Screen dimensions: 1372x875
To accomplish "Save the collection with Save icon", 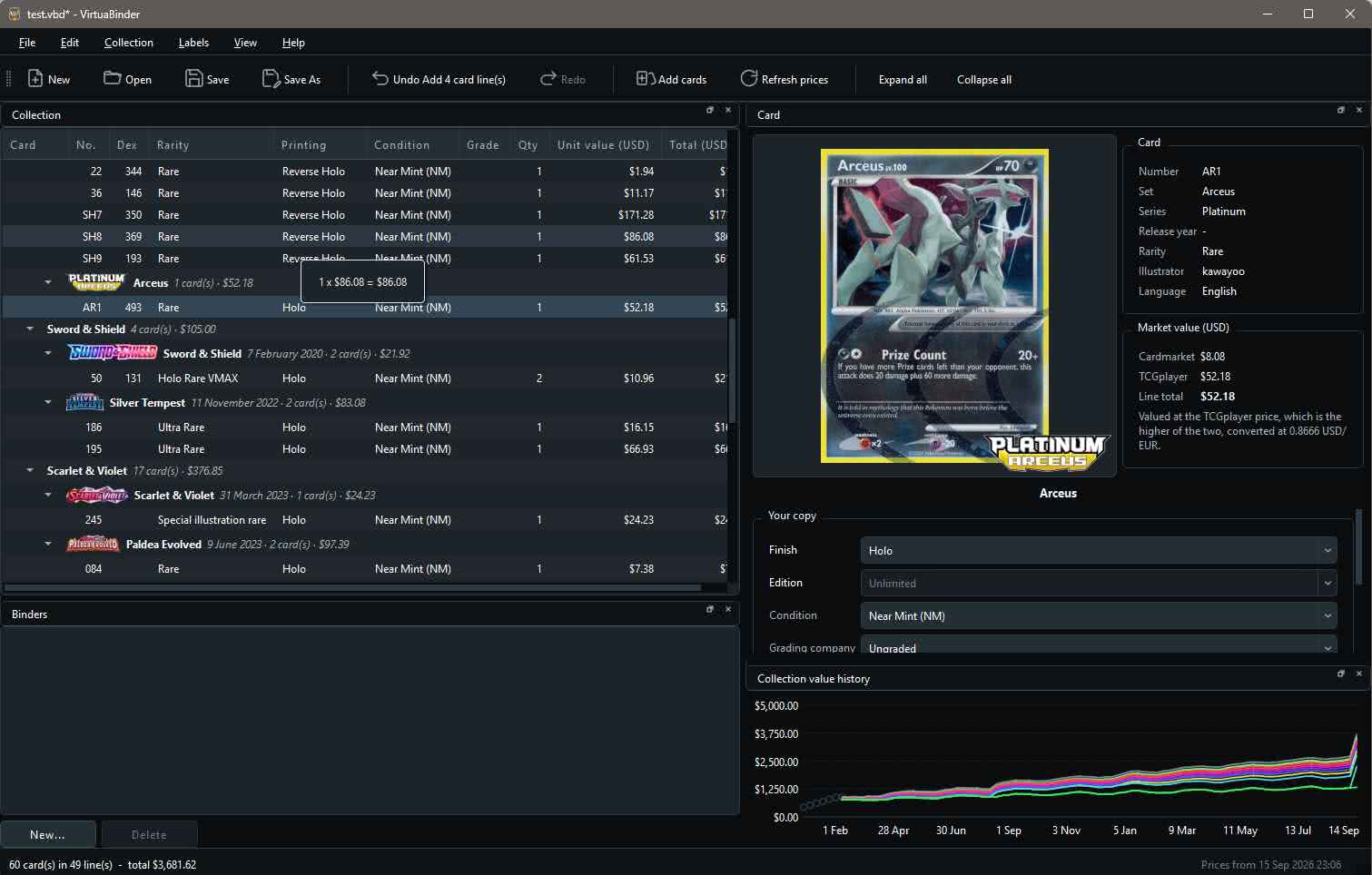I will coord(193,79).
